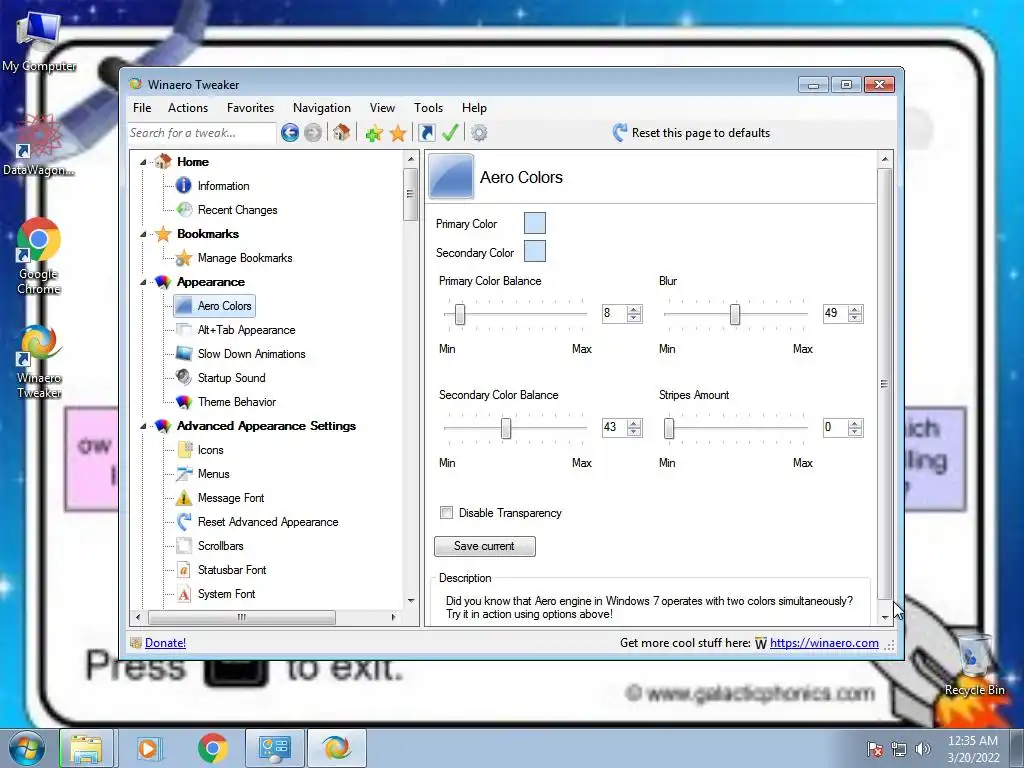Decrease Blur value with spinner down
Viewport: 1024px width, 768px height.
(855, 318)
